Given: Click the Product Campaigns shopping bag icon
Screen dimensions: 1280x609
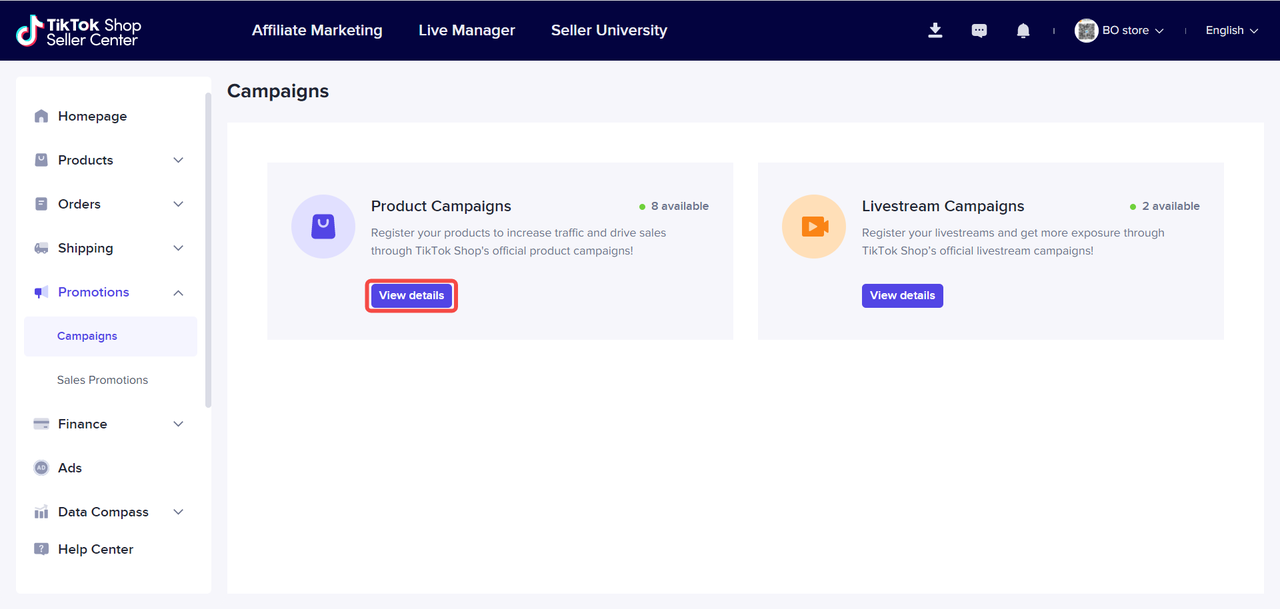Looking at the screenshot, I should tap(323, 227).
